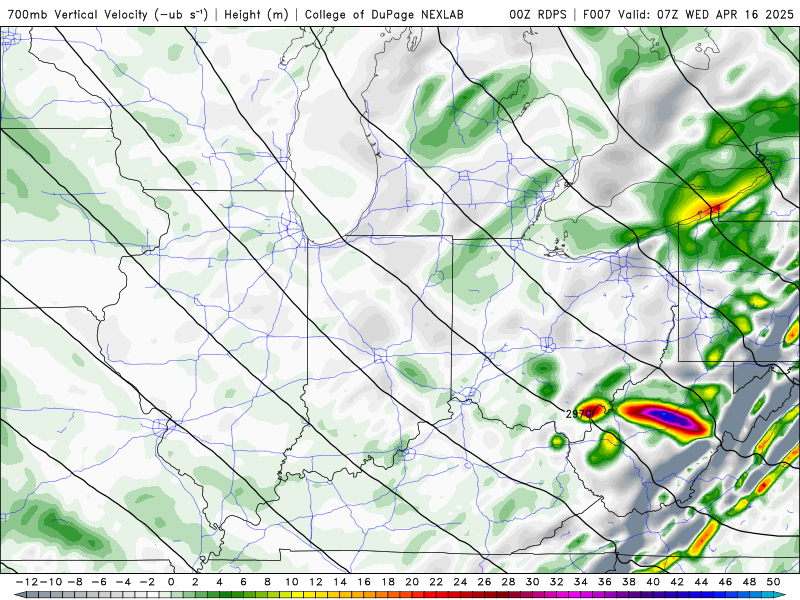The image size is (800, 600).
Task: Select the "-12" legend value
Action: [x=26, y=582]
